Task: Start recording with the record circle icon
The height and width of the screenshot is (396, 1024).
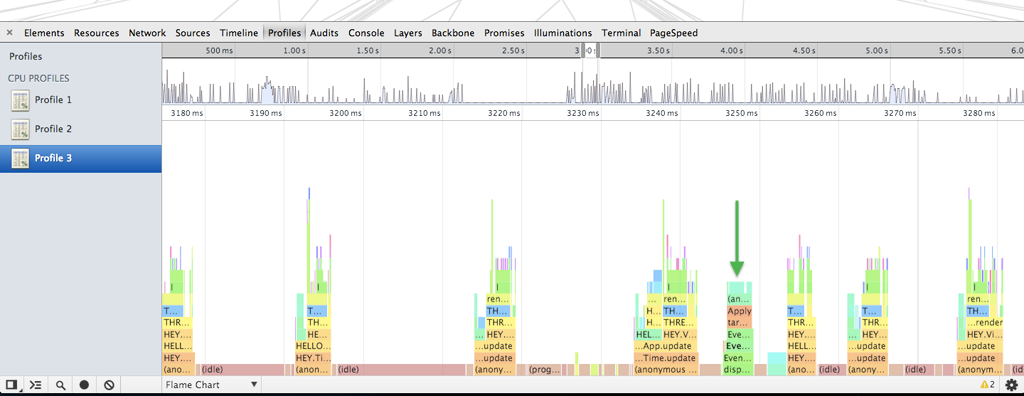Action: [84, 385]
